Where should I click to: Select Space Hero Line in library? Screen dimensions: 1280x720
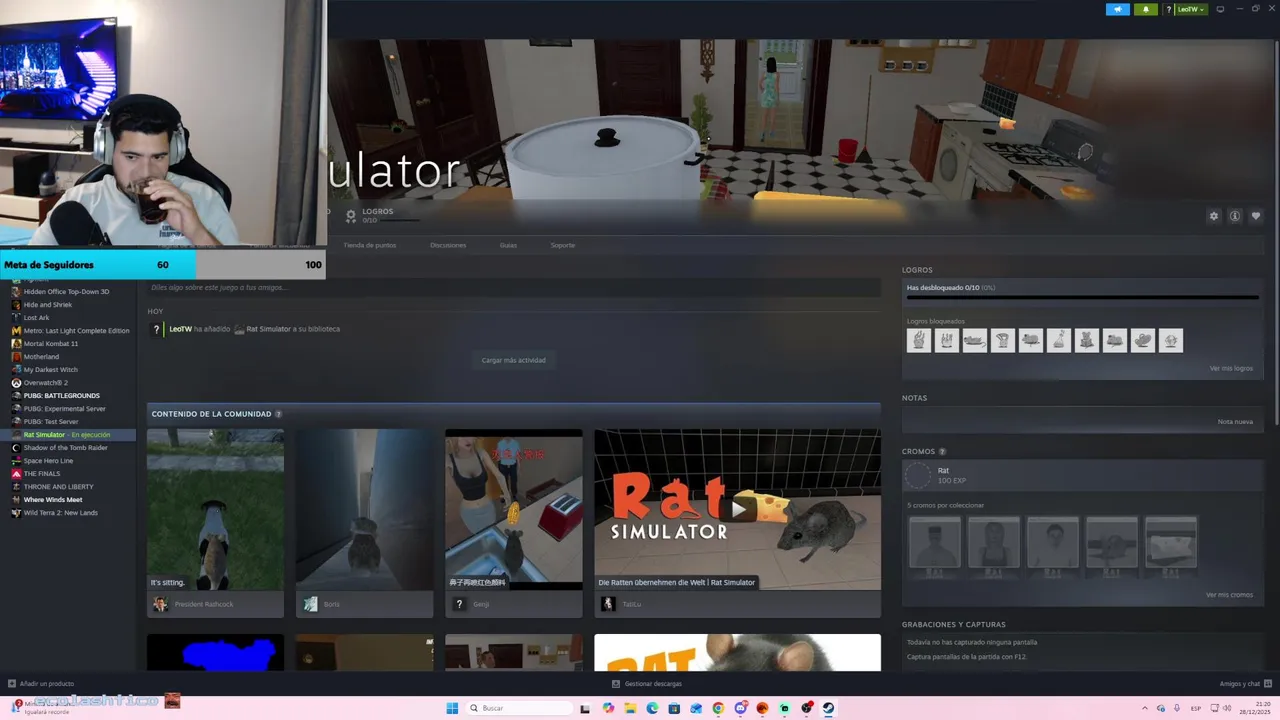(48, 461)
